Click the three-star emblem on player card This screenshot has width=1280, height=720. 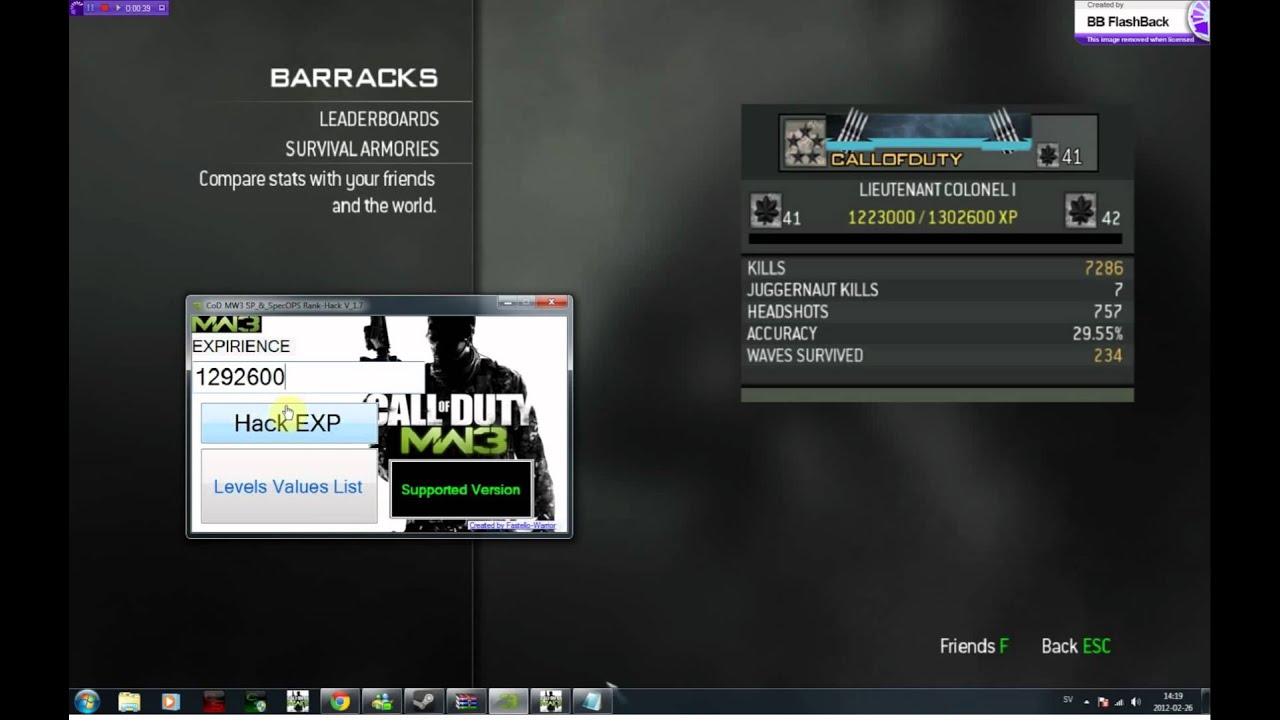[805, 142]
